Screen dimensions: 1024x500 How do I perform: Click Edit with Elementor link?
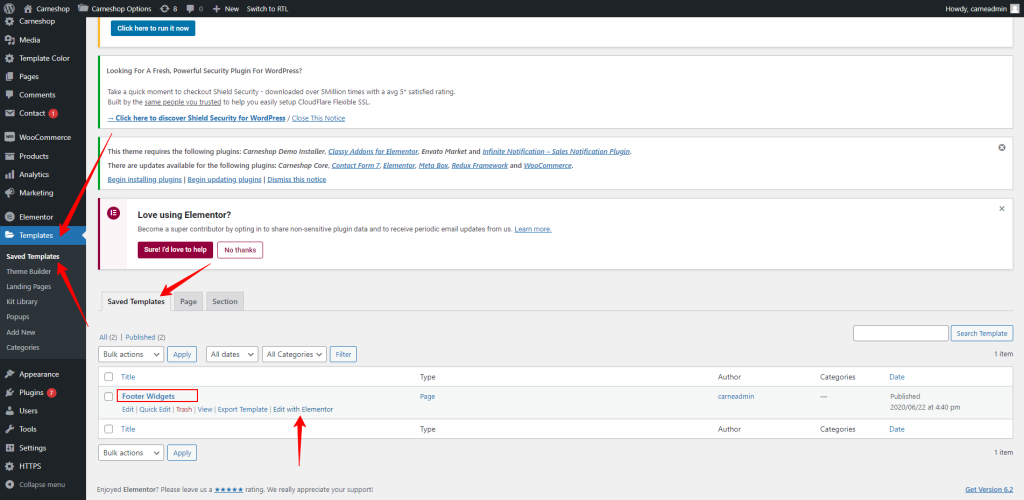click(x=303, y=409)
